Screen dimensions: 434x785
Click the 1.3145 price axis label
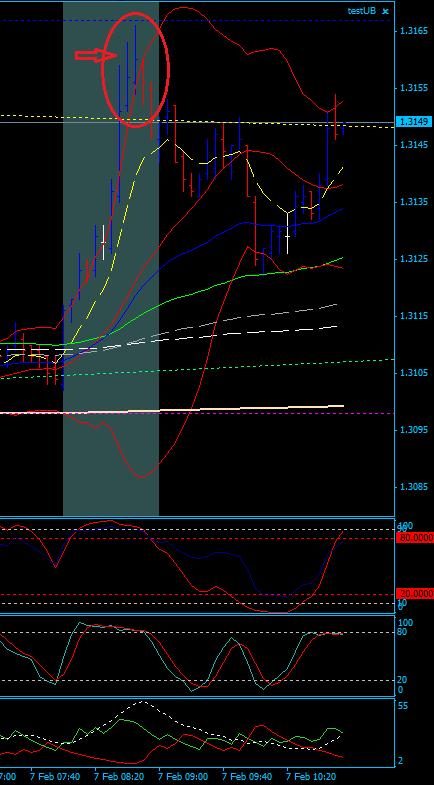pyautogui.click(x=413, y=145)
